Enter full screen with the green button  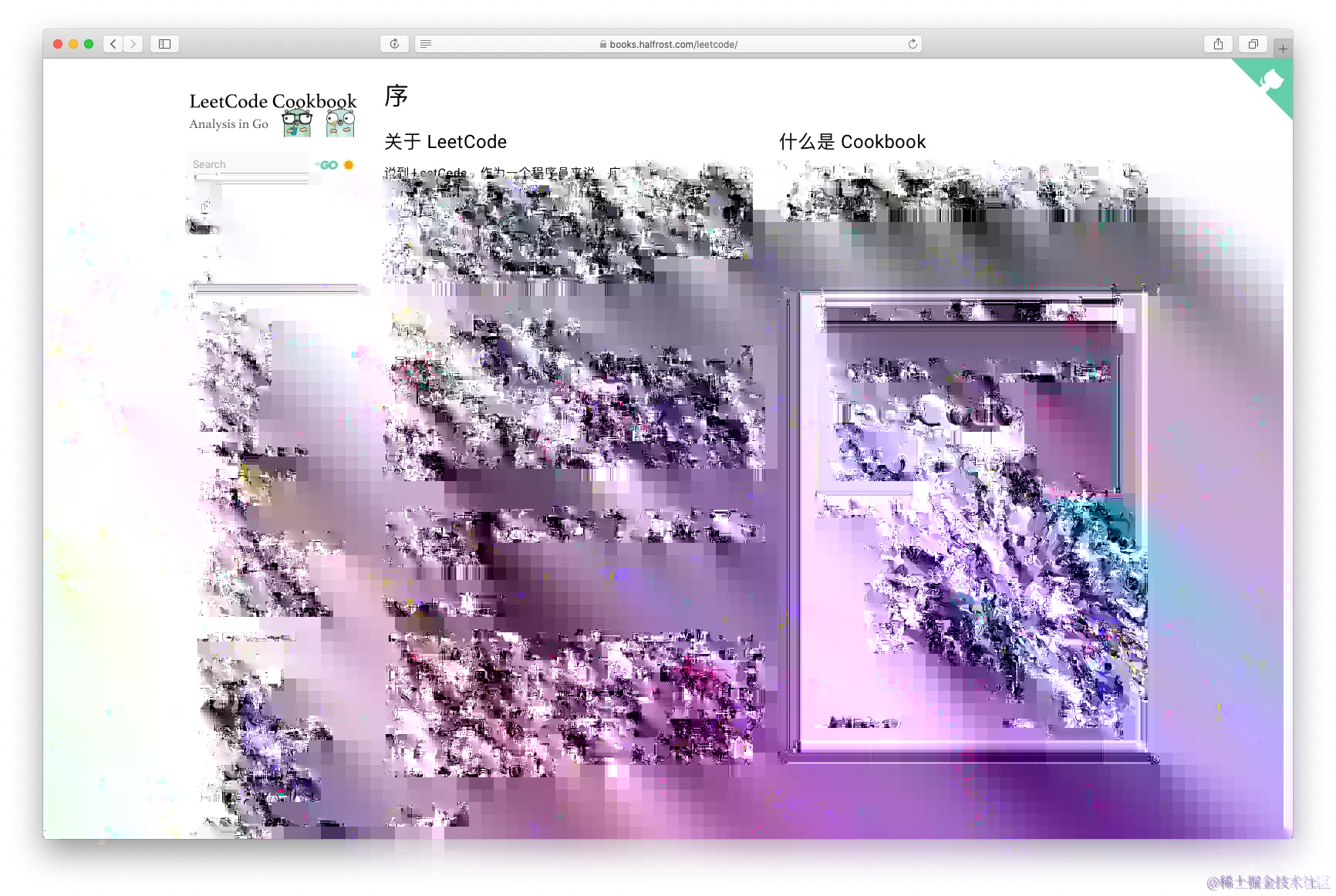89,44
